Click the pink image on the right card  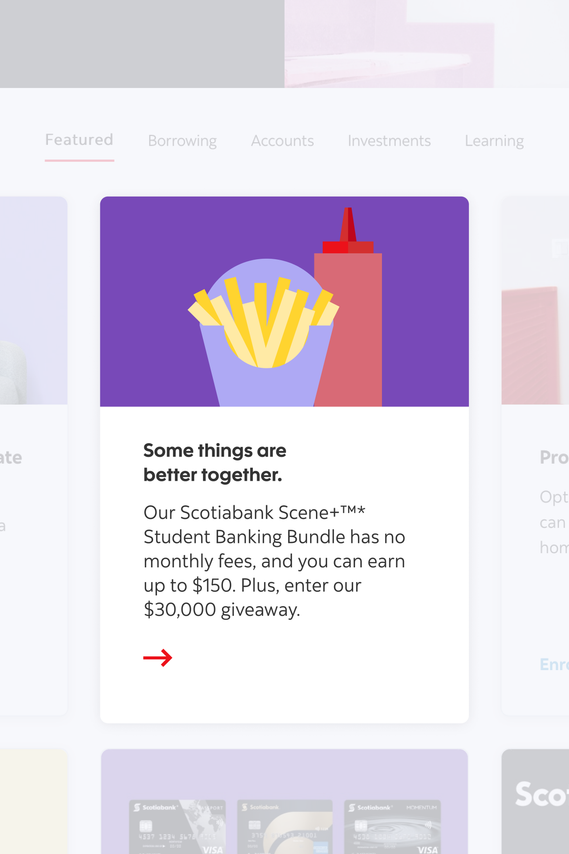click(x=535, y=301)
